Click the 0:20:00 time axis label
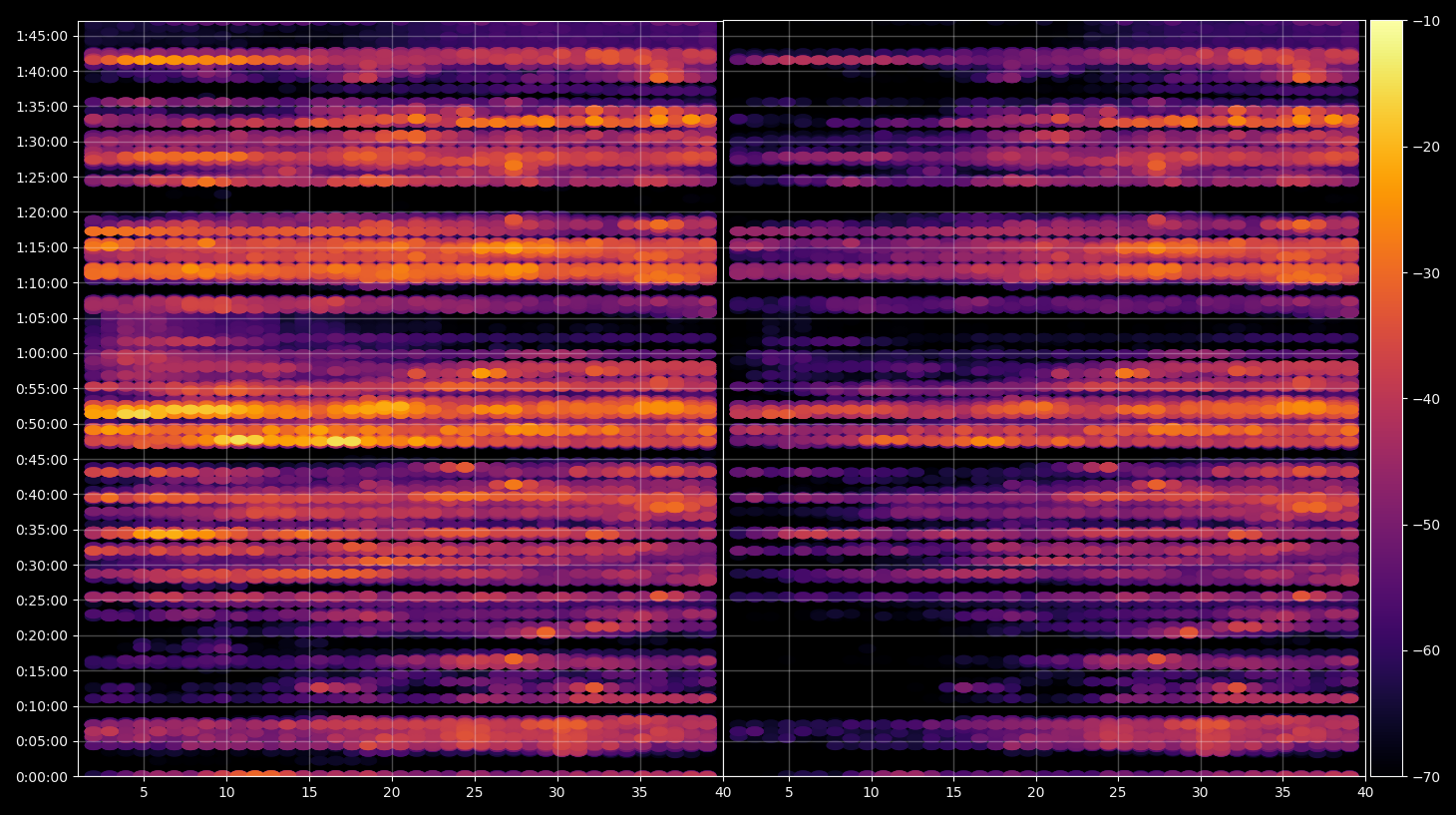The width and height of the screenshot is (1456, 815). [42, 635]
